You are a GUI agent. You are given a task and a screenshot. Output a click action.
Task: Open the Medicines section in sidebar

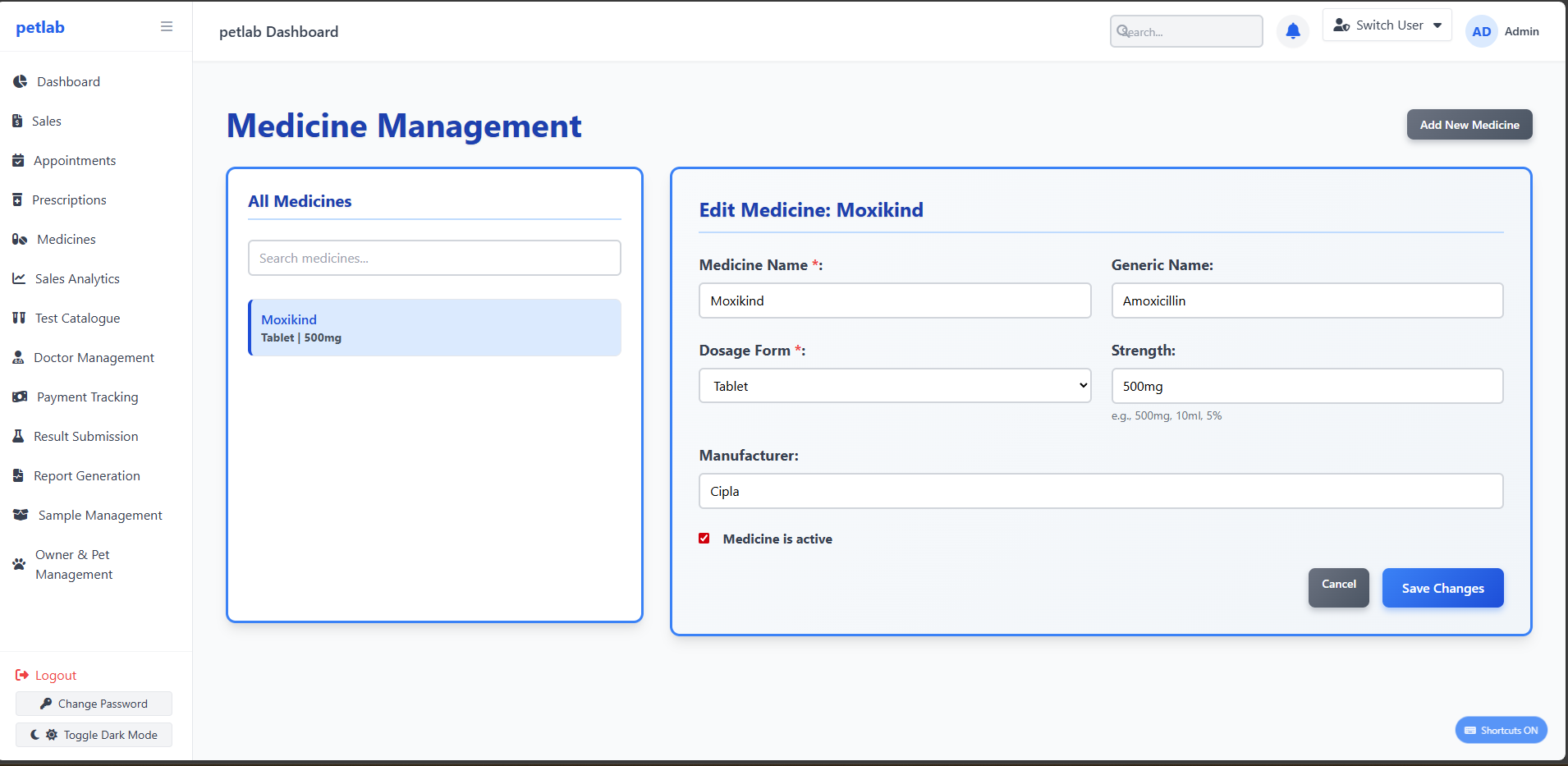pyautogui.click(x=65, y=239)
